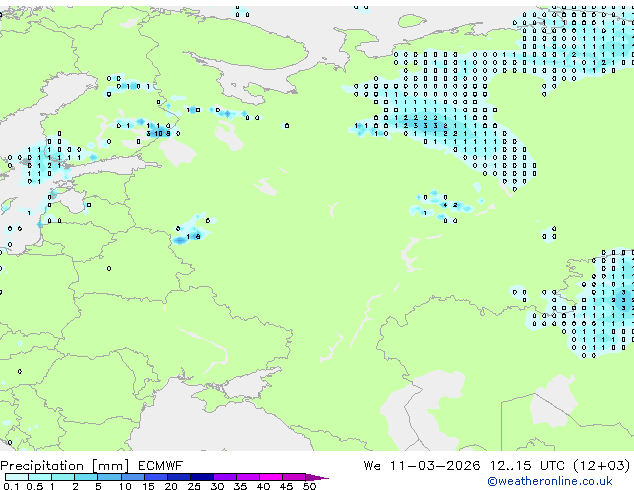Click the 'We 11-03-2026' date text
The image size is (634, 490).
[422, 466]
